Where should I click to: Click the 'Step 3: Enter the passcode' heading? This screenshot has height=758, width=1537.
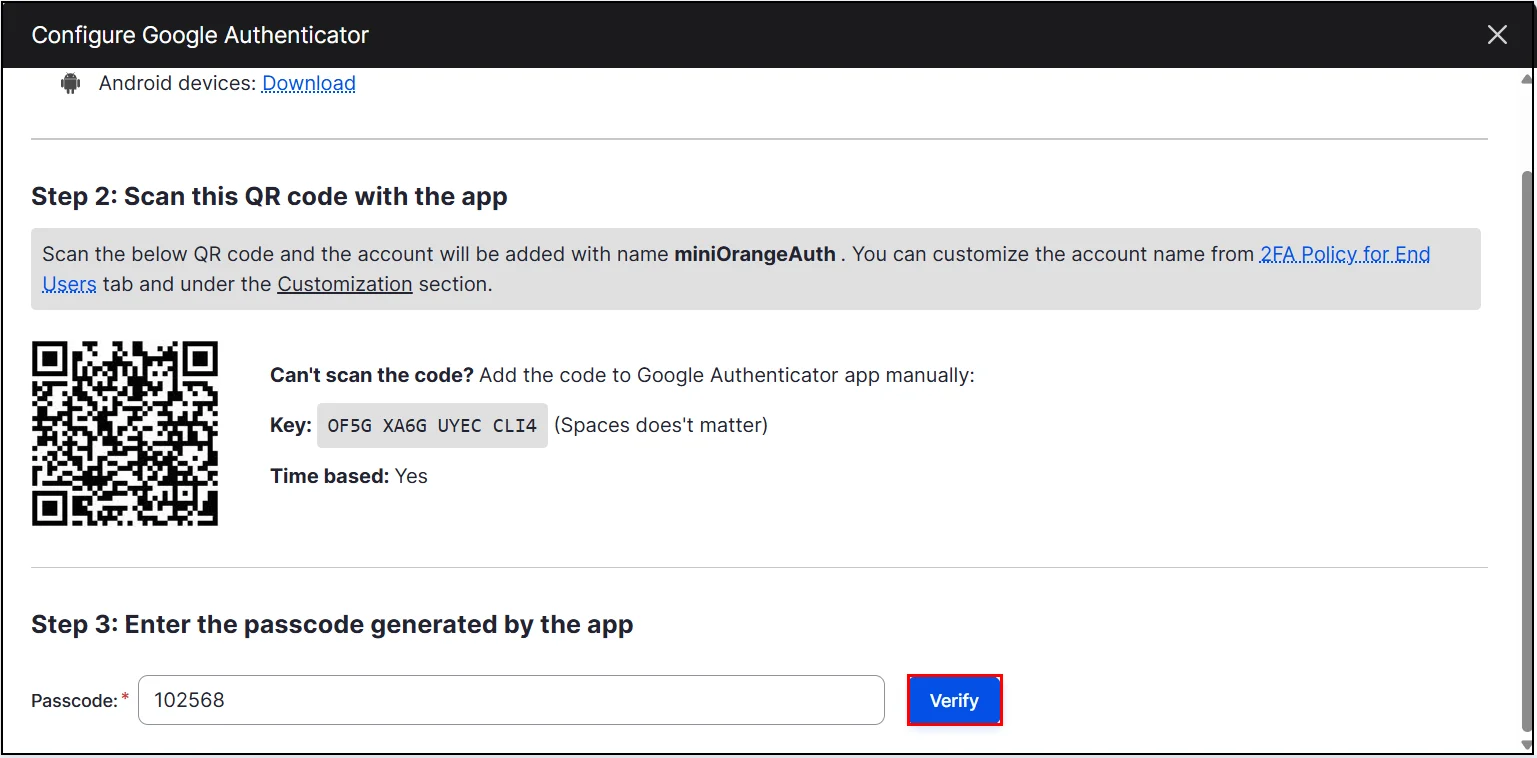[332, 625]
